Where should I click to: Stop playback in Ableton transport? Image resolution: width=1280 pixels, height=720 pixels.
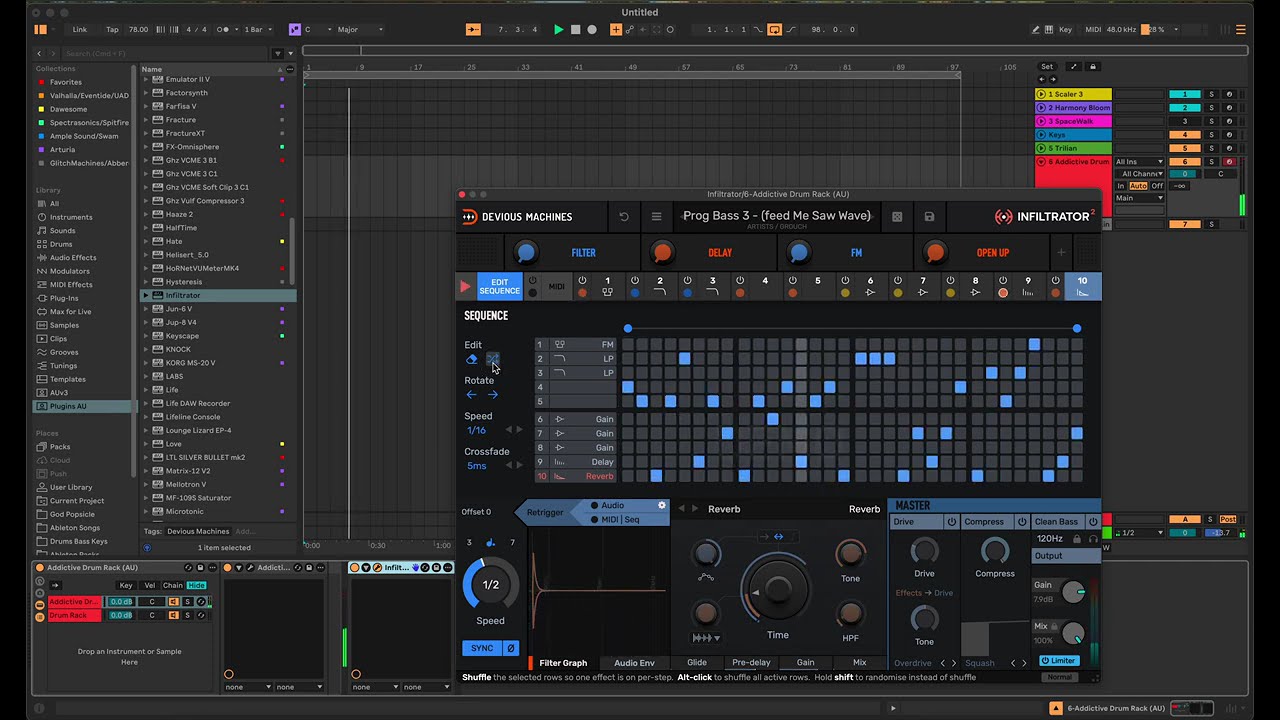pos(575,29)
